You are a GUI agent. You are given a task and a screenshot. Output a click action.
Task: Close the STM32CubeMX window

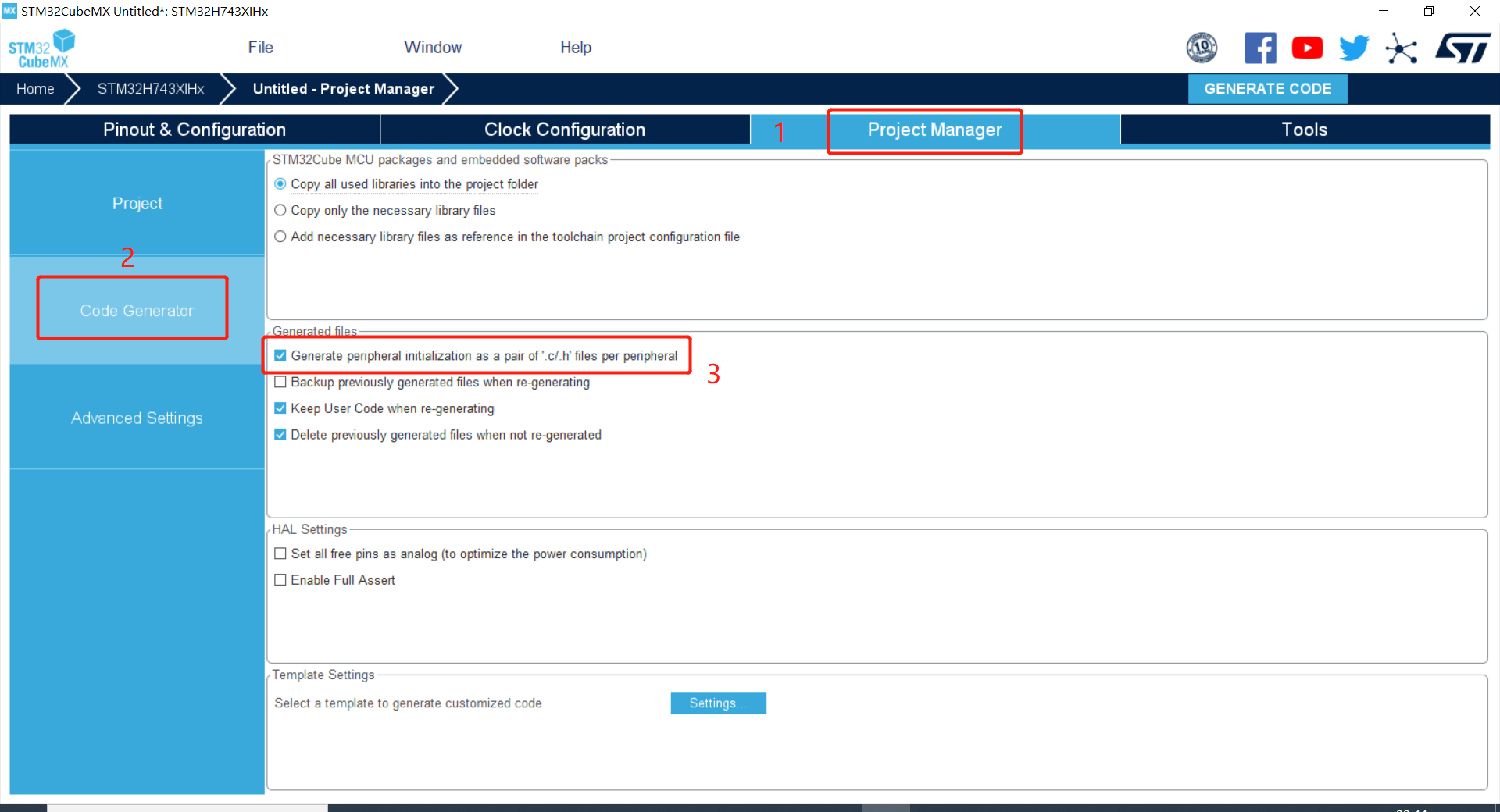[x=1475, y=11]
